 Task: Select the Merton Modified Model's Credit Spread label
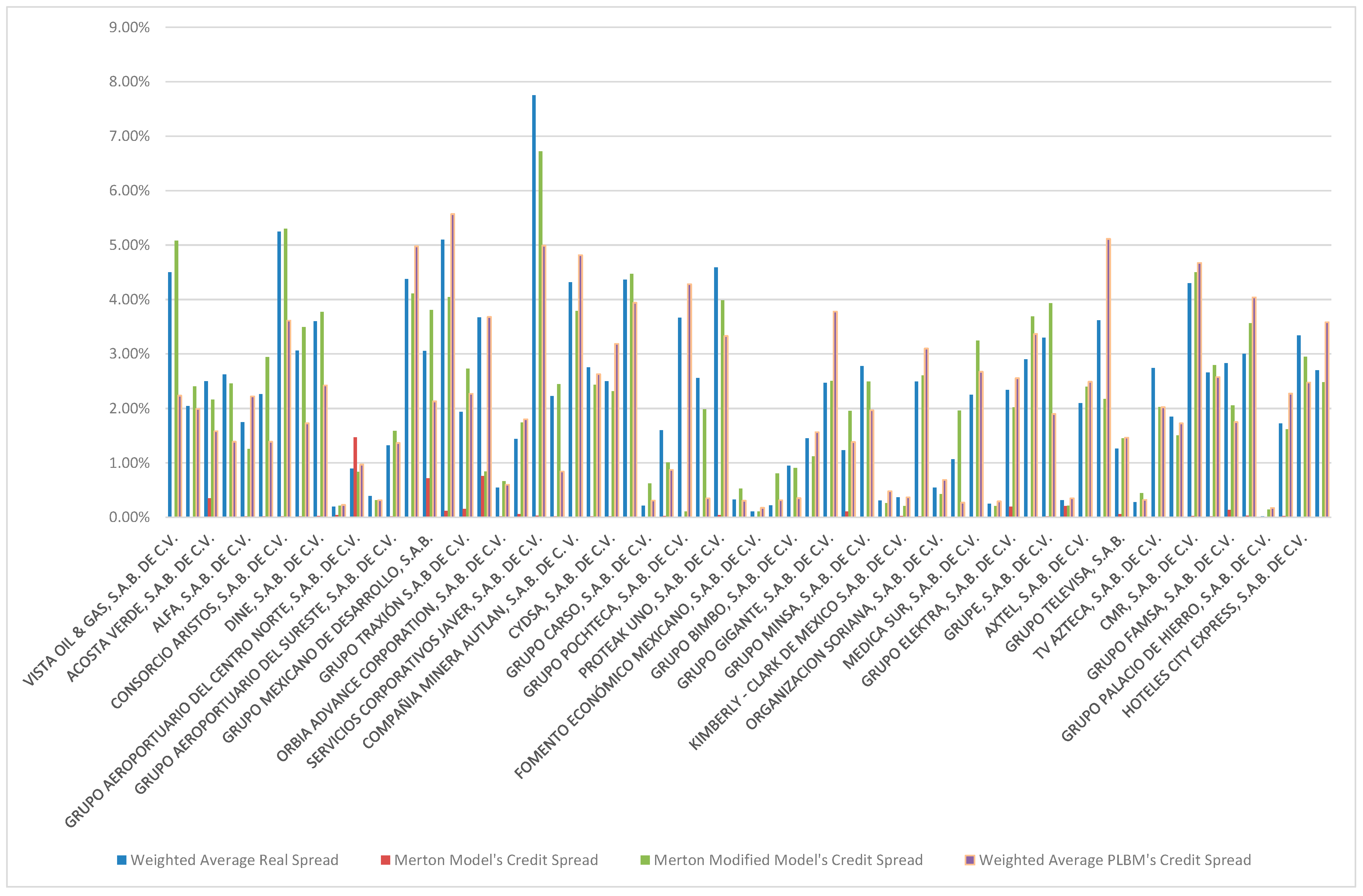[x=788, y=860]
